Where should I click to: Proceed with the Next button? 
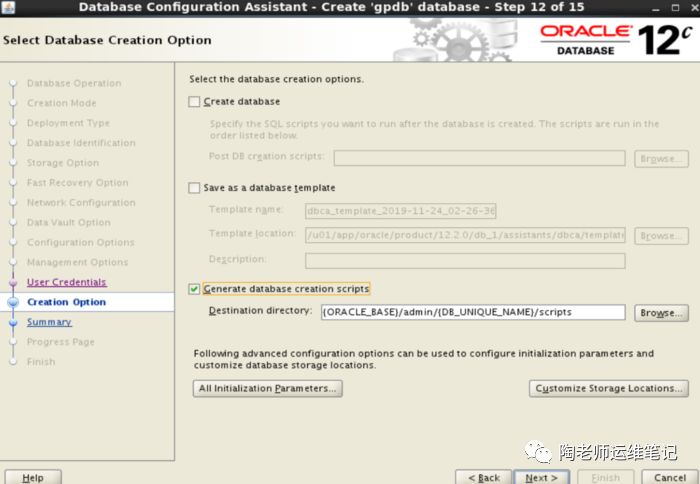(542, 477)
